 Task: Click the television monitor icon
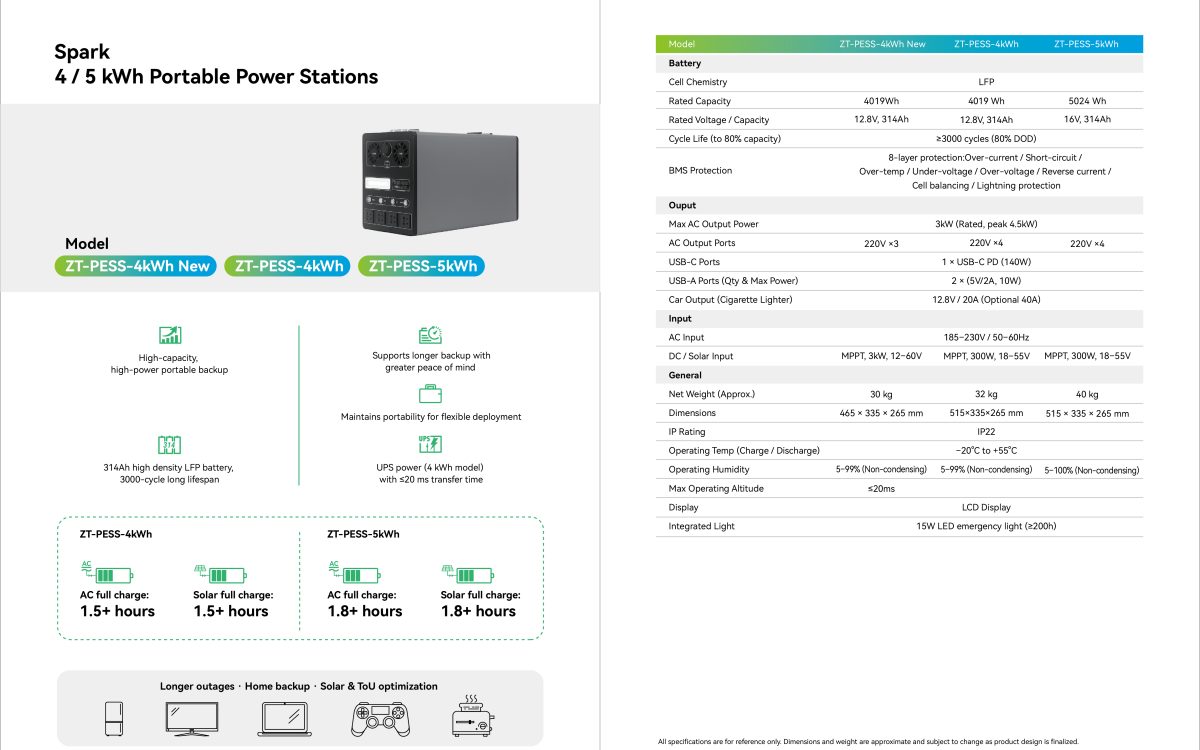click(192, 717)
